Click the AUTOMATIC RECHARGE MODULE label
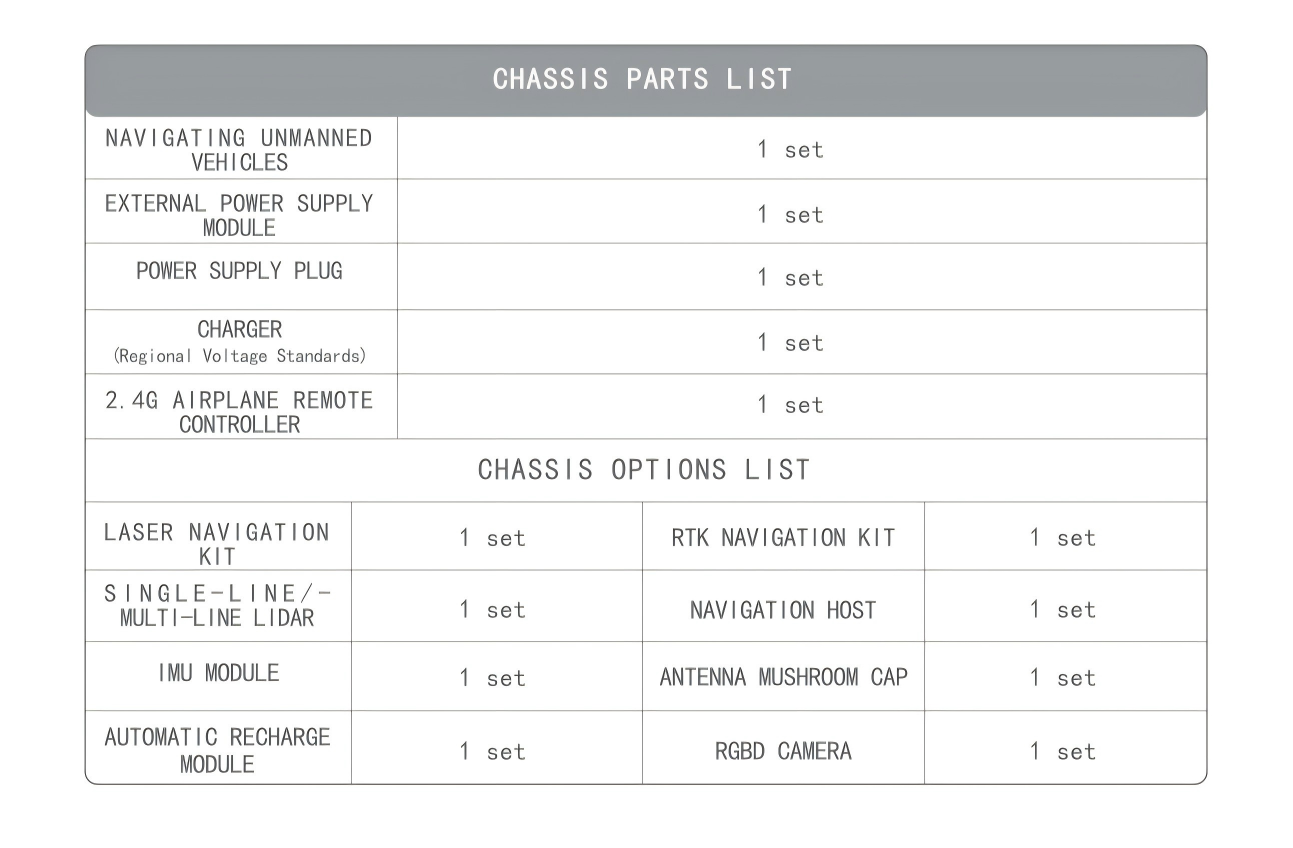The image size is (1293, 848). click(217, 749)
